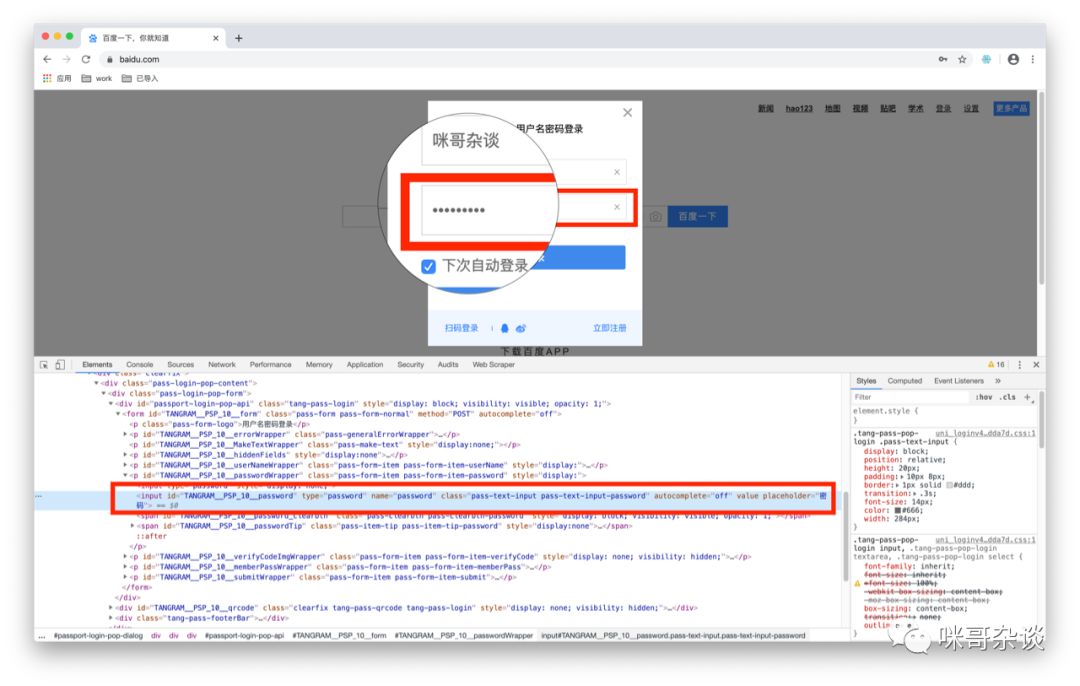Click the saved password key icon
Image resolution: width=1080 pixels, height=686 pixels.
click(x=943, y=59)
